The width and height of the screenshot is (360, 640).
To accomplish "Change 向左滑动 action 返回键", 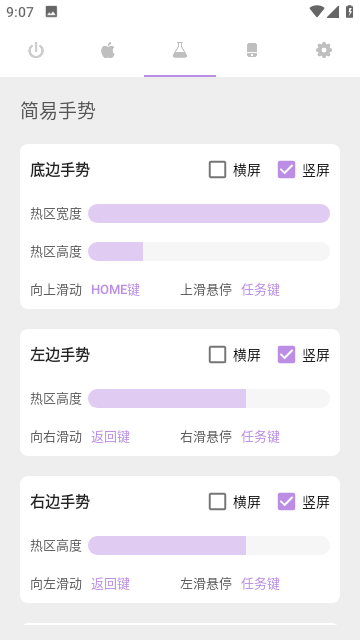I will 110,584.
